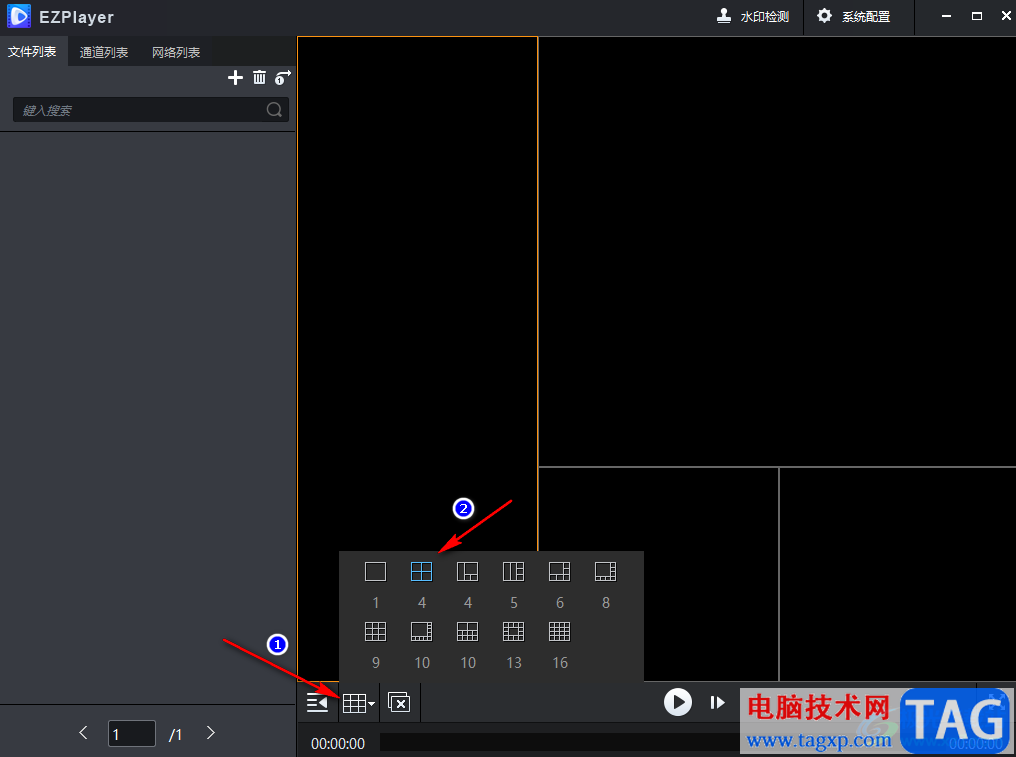Click the magnifier icon in search box
Image resolution: width=1016 pixels, height=757 pixels.
click(274, 110)
